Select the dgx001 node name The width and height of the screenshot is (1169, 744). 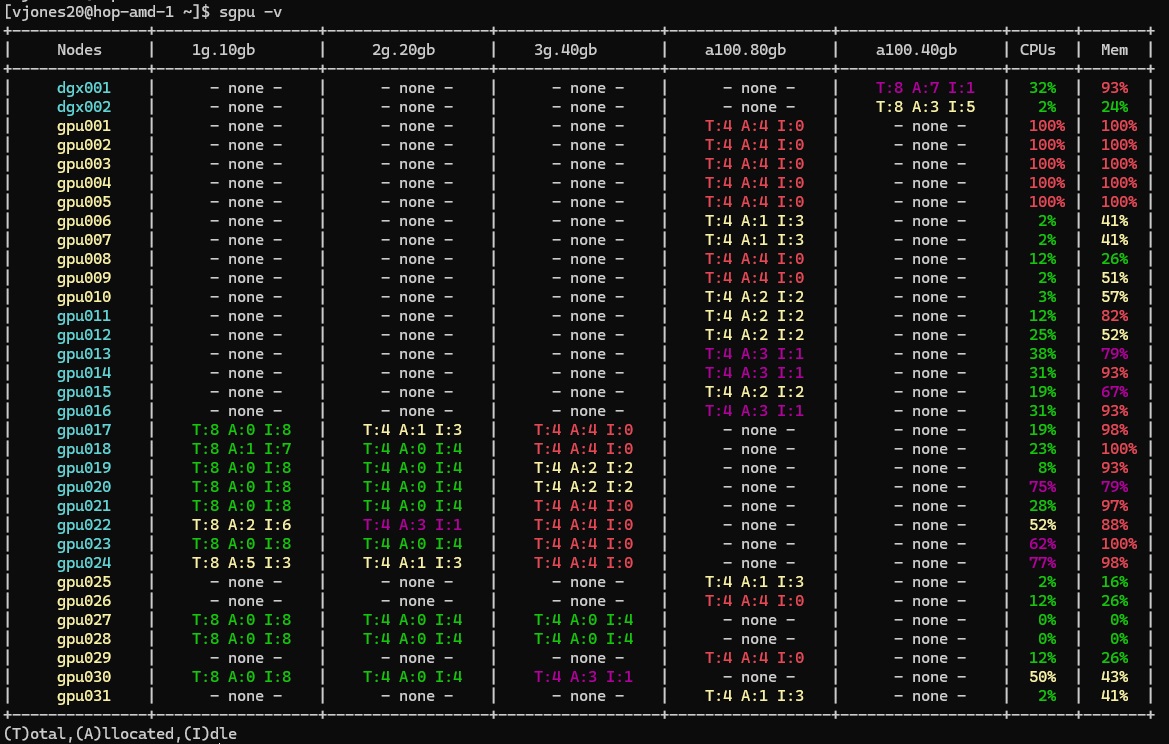84,88
